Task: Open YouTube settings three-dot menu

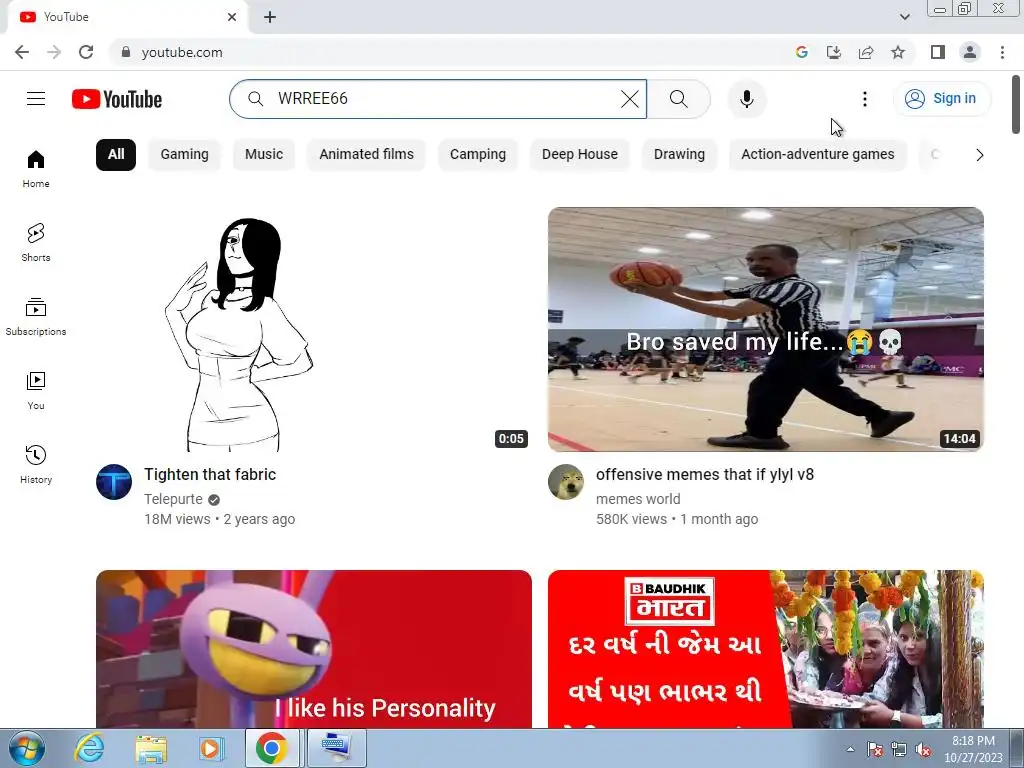Action: 865,99
